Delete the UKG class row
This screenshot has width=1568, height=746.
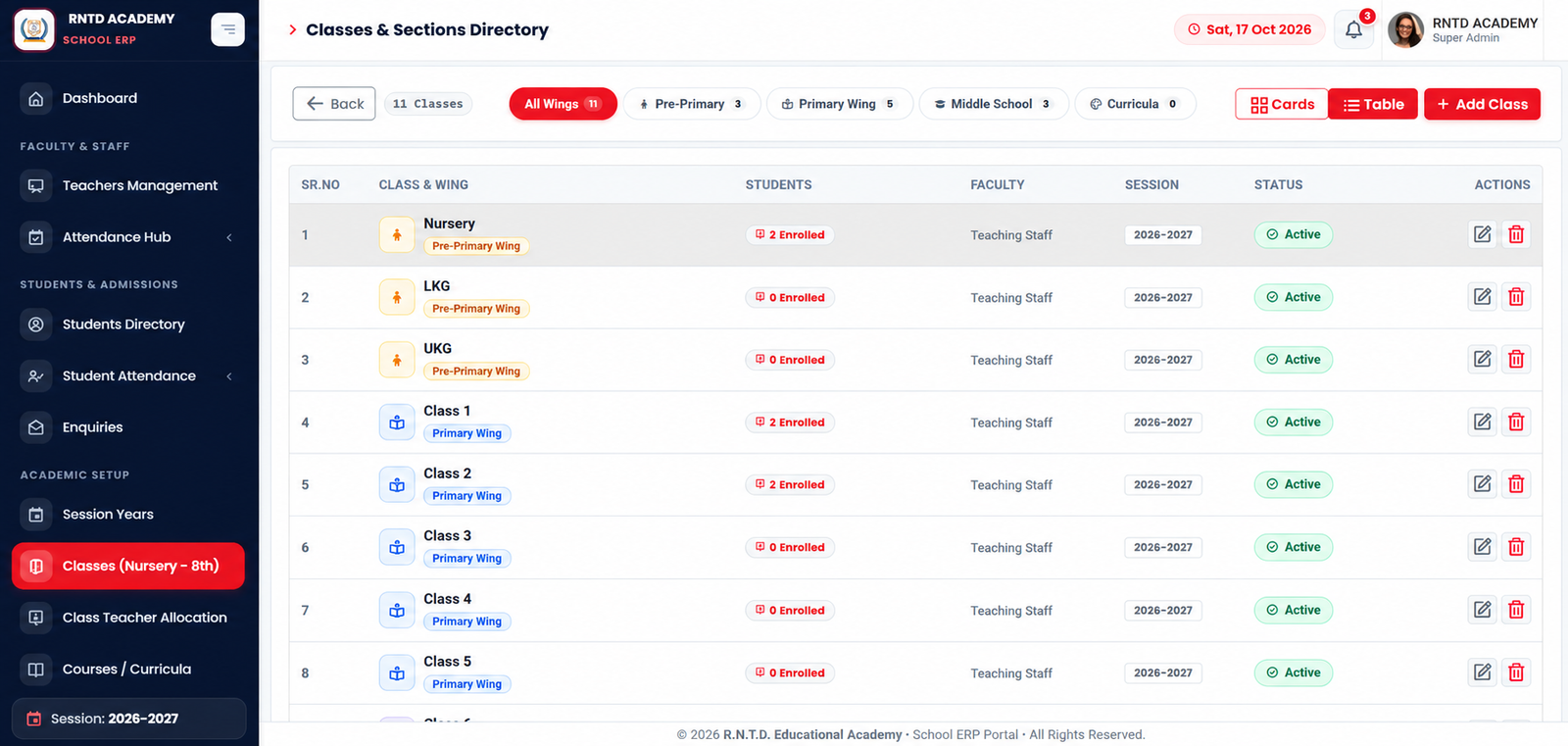coord(1516,360)
